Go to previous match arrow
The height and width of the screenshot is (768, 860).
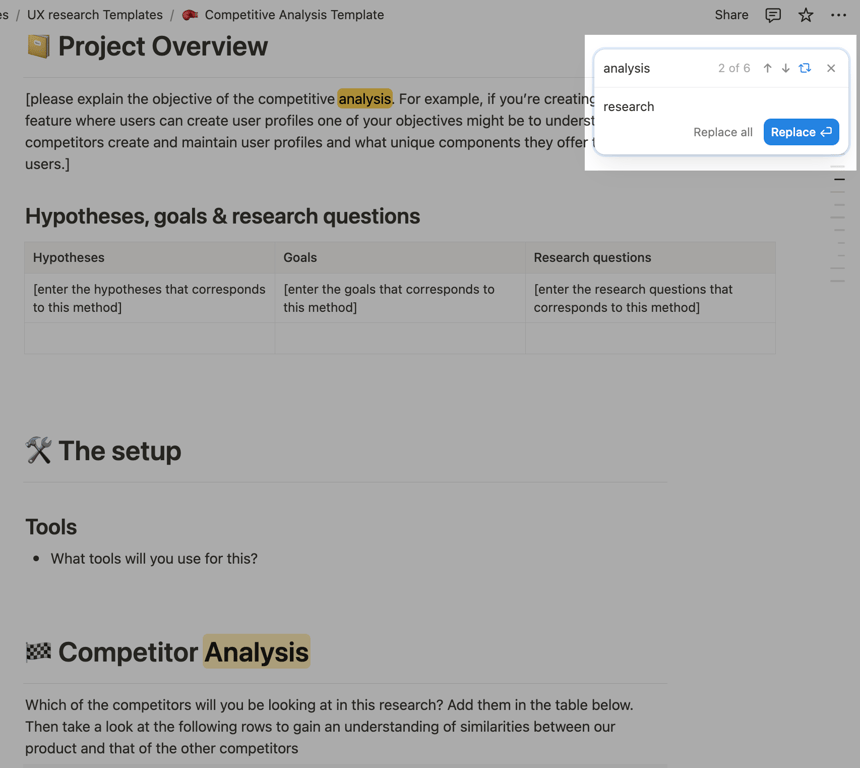(767, 68)
